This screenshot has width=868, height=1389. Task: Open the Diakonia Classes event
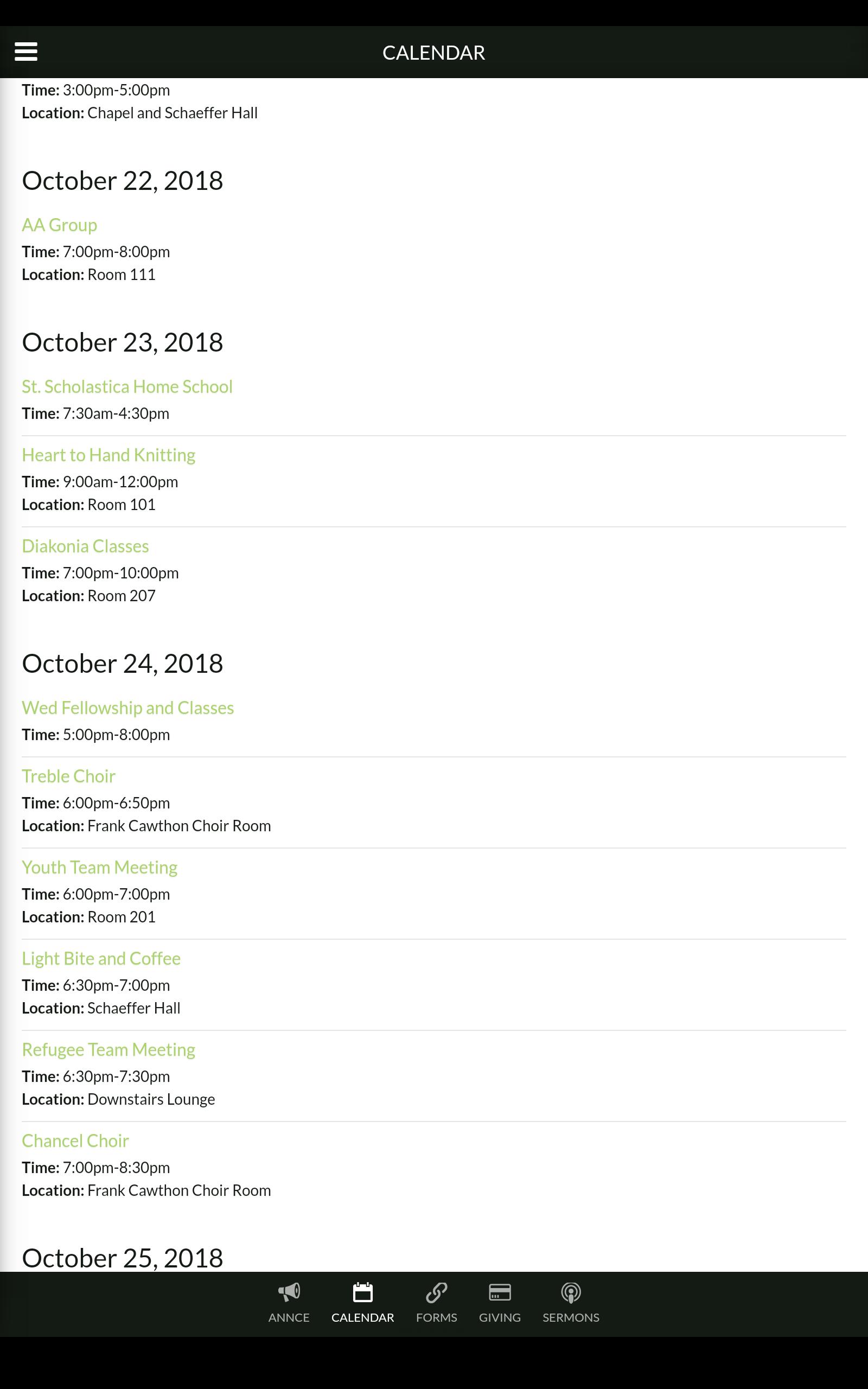pos(85,546)
